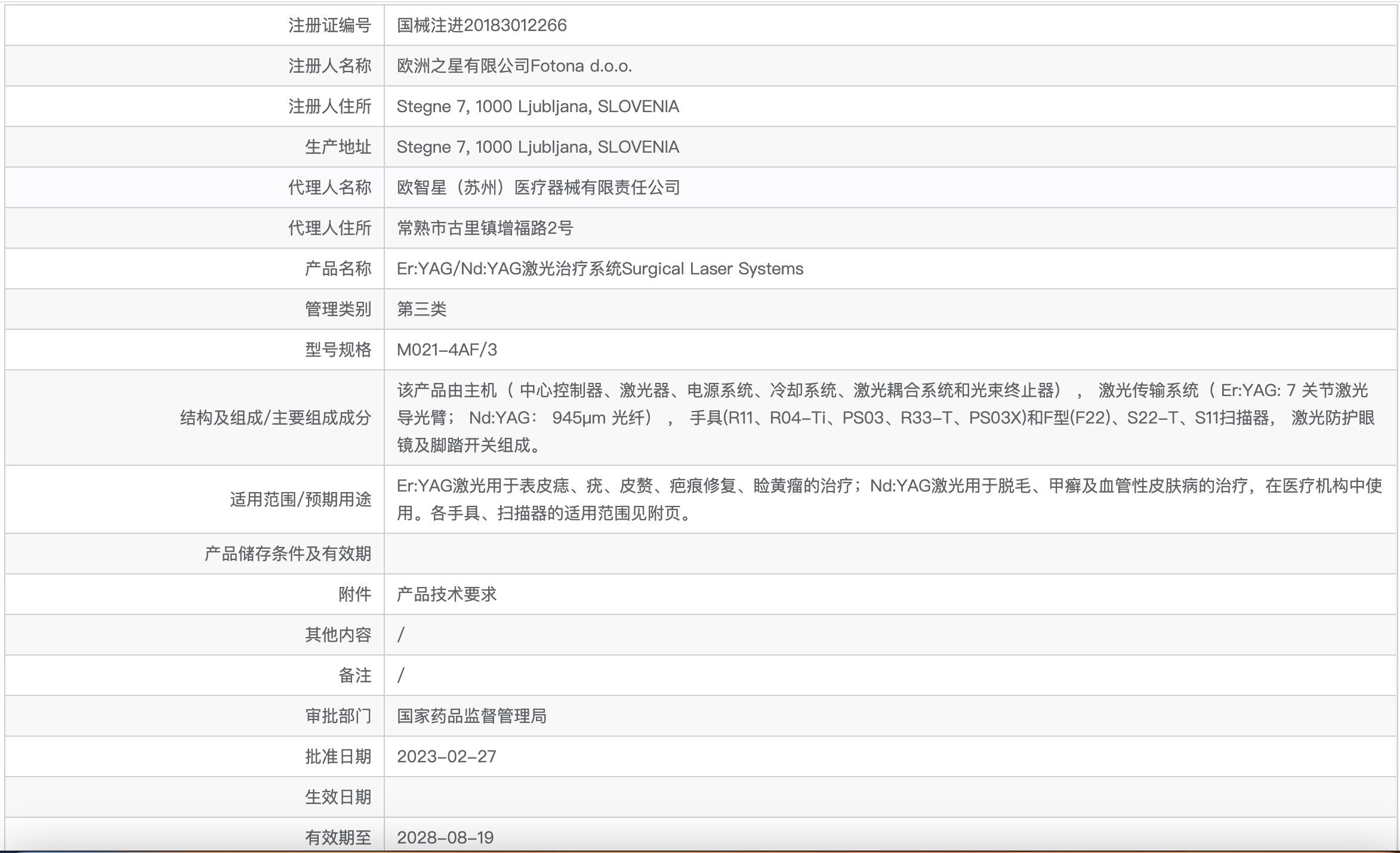The height and width of the screenshot is (853, 1400).
Task: Click the 注册人住所 label
Action: coord(329,106)
